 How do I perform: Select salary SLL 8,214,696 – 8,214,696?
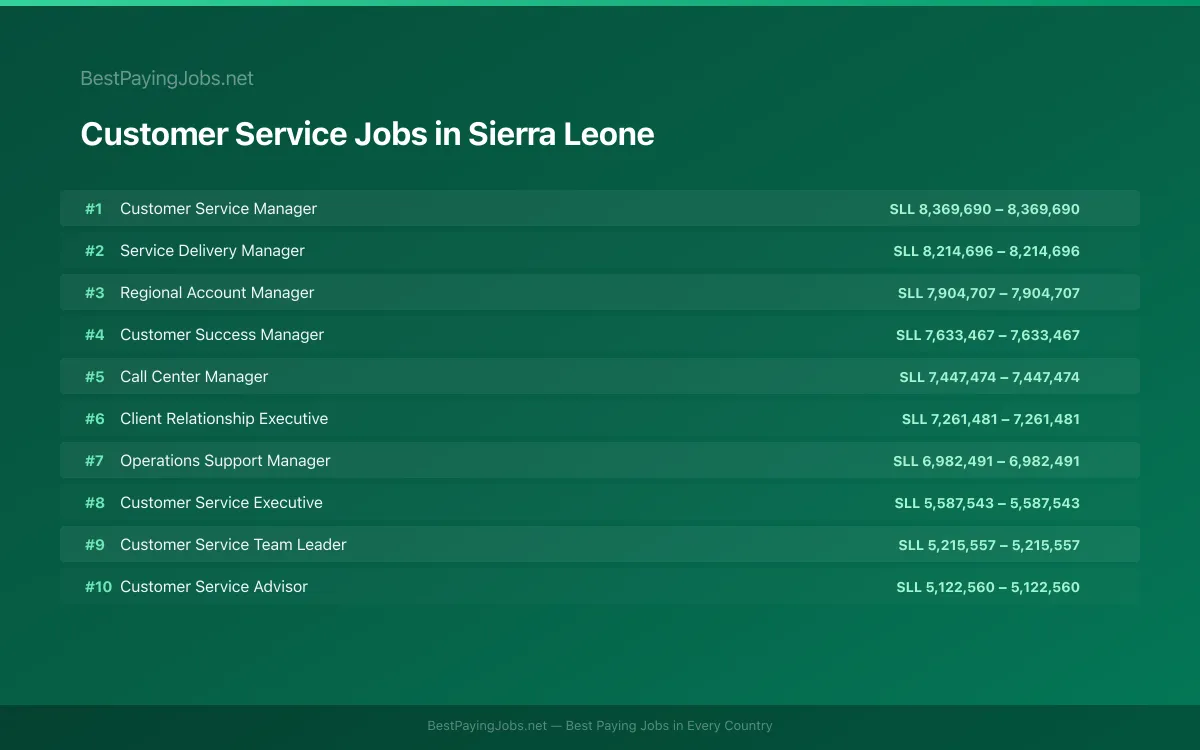click(x=987, y=251)
